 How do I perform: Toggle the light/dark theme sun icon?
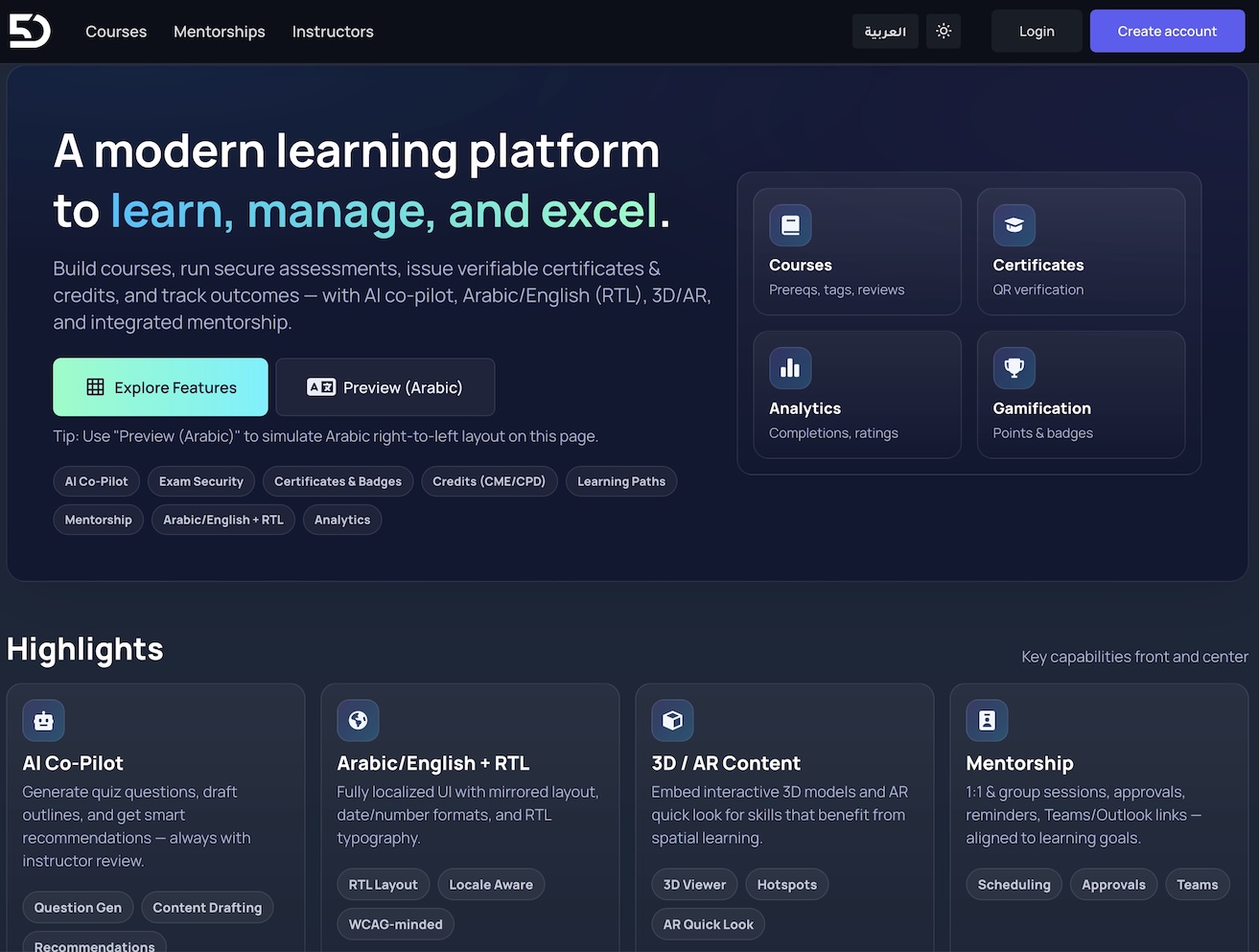coord(944,31)
